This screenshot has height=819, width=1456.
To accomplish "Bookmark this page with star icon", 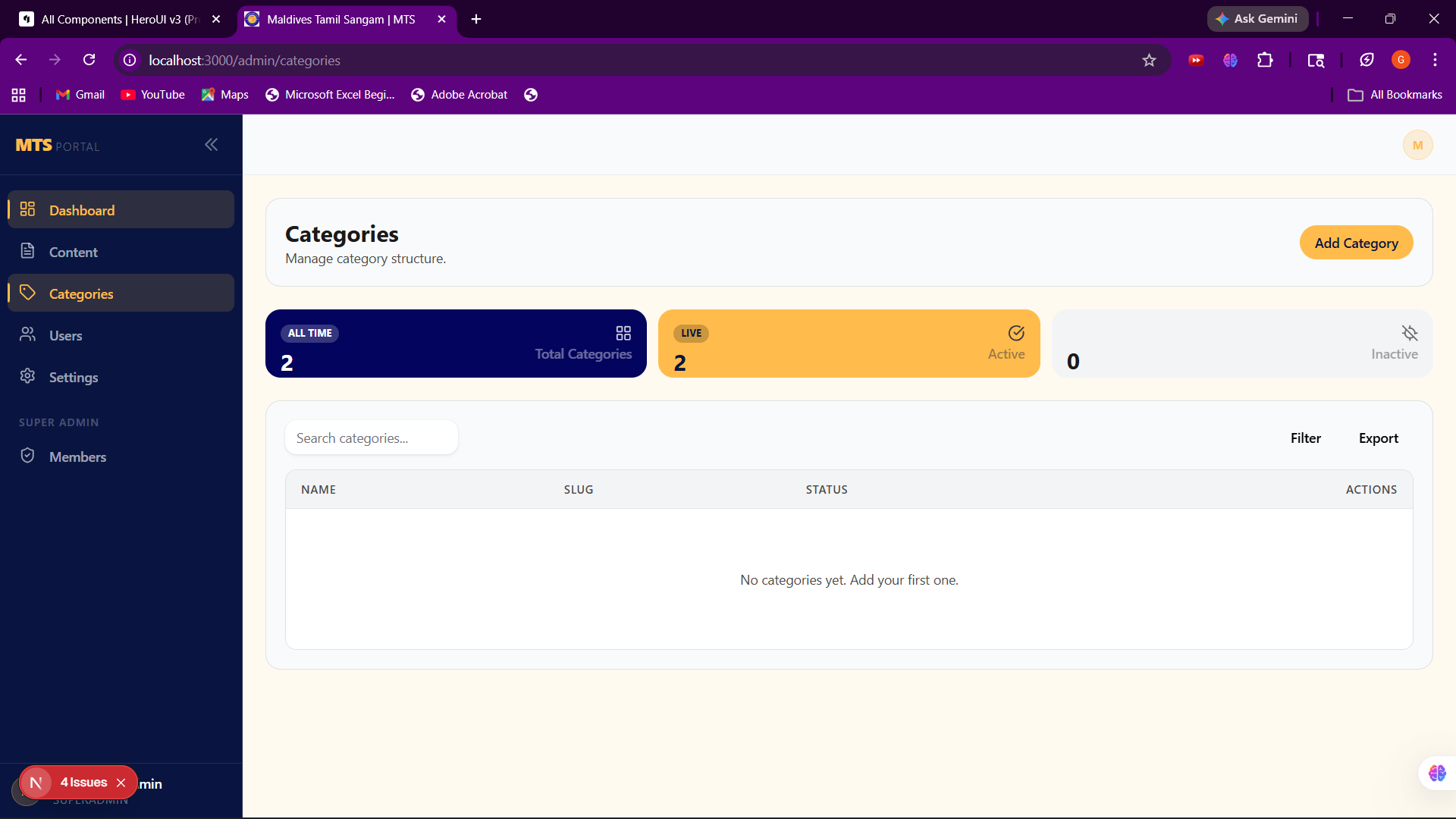I will click(x=1149, y=60).
